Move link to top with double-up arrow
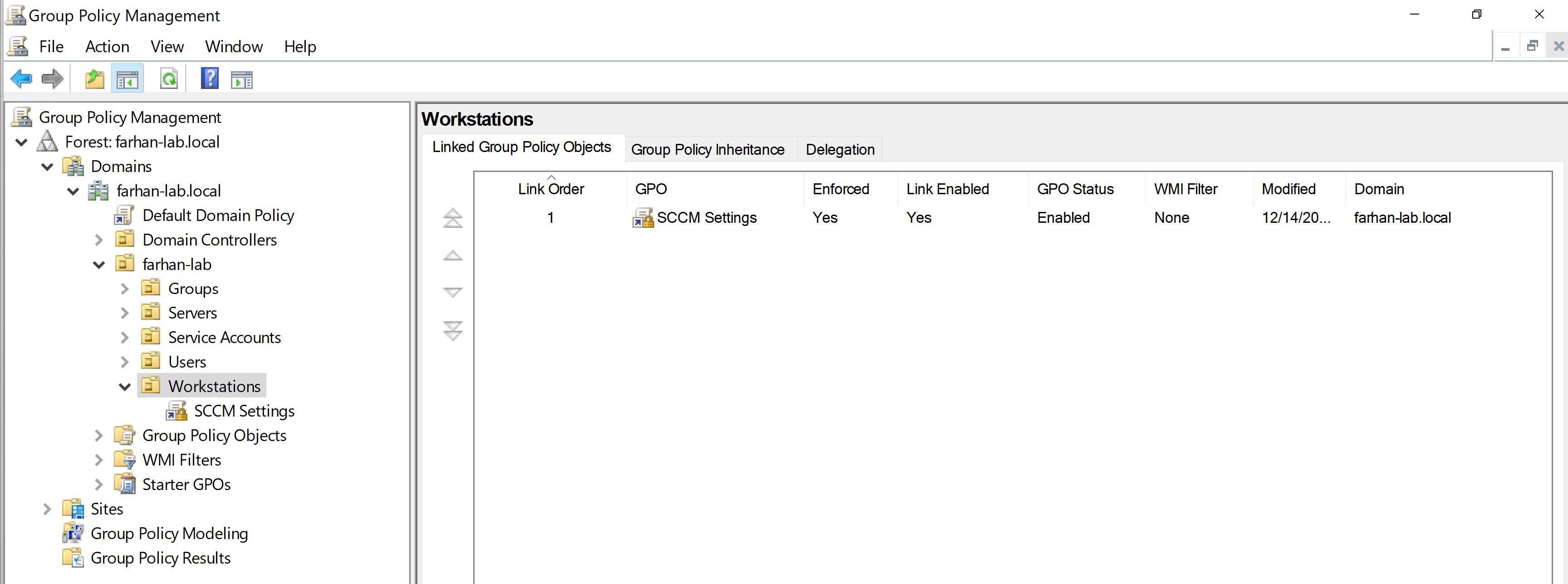The width and height of the screenshot is (1568, 584). [x=452, y=218]
